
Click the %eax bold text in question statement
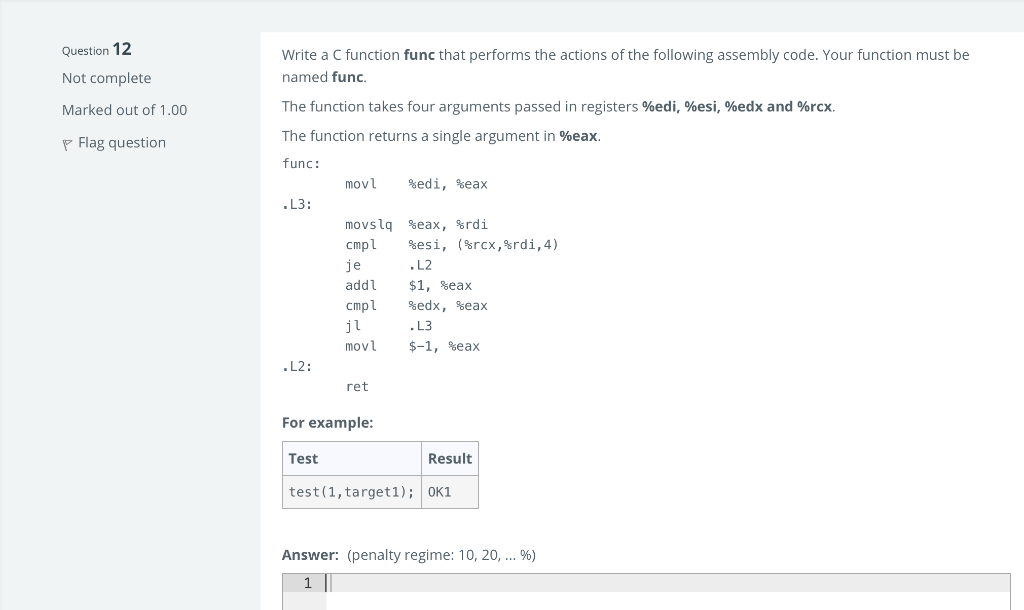point(577,136)
